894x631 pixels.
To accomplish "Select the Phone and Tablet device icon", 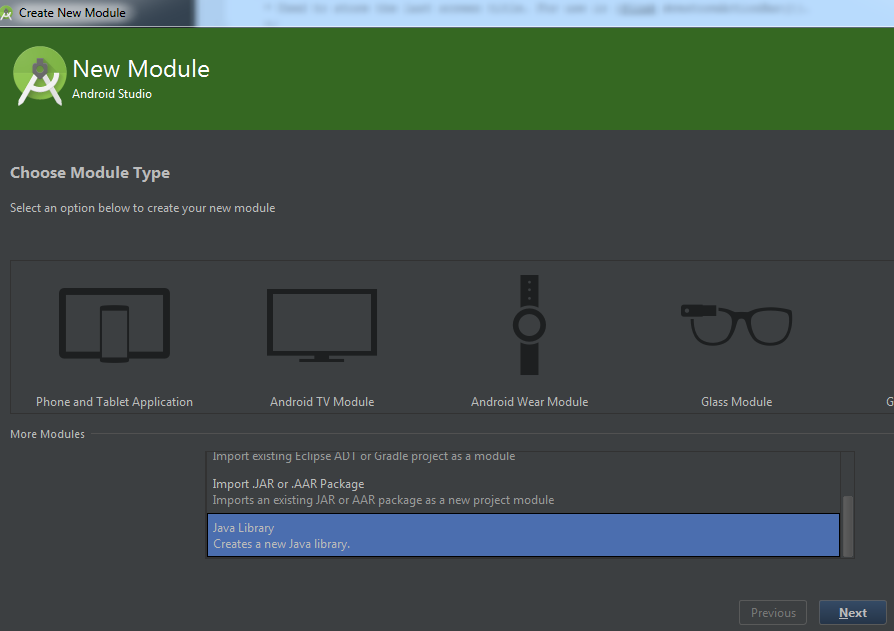I will (114, 325).
